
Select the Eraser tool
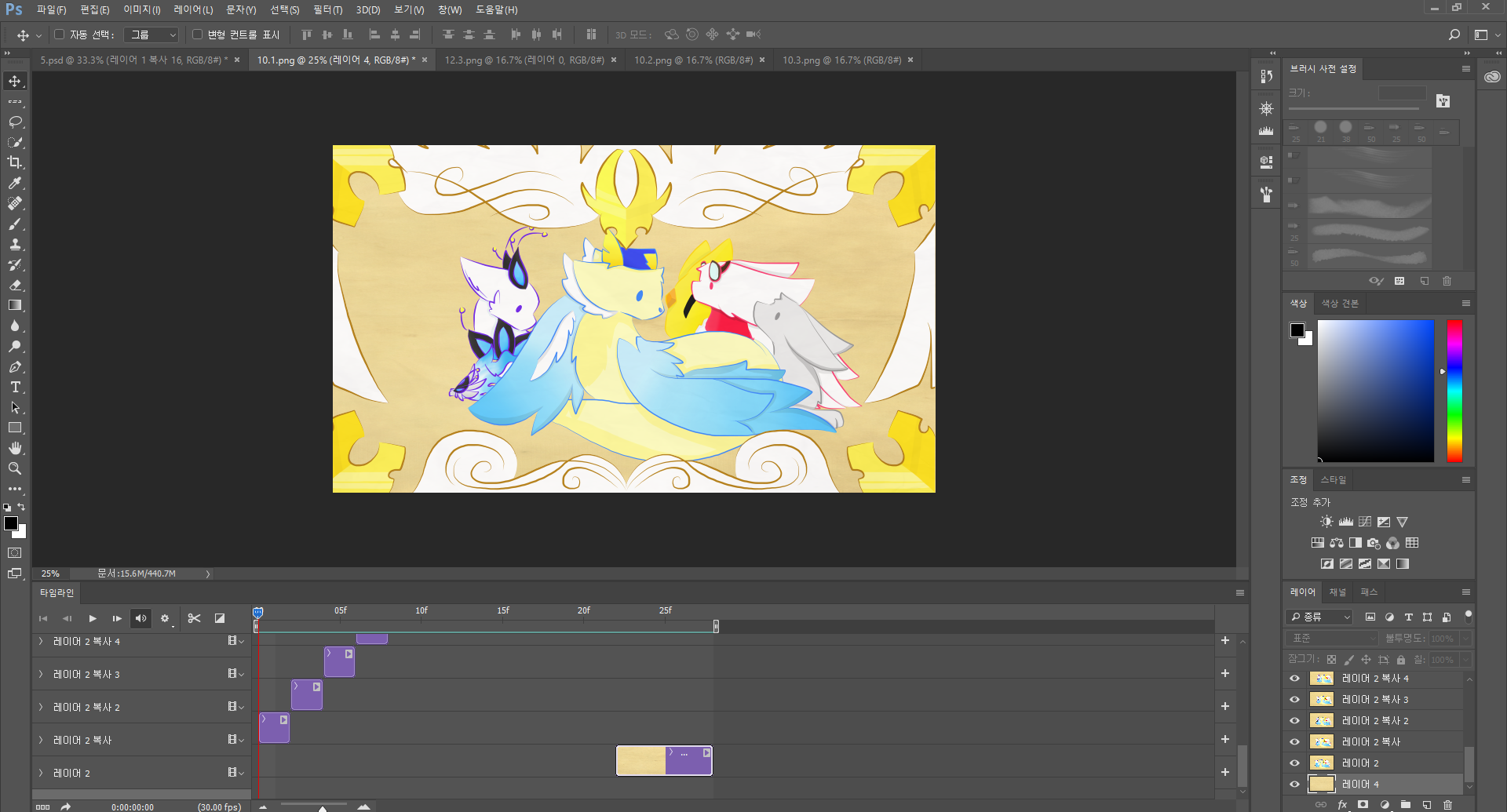[x=15, y=285]
